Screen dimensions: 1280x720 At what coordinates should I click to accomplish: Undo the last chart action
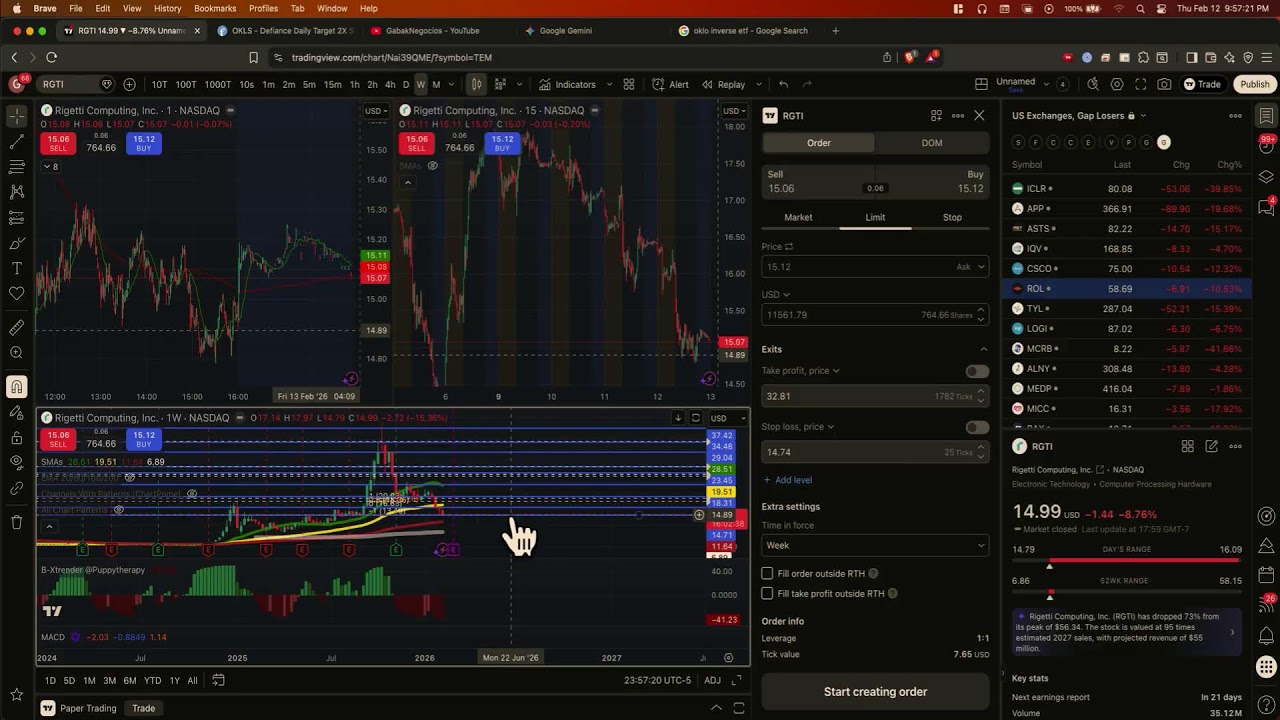[784, 84]
